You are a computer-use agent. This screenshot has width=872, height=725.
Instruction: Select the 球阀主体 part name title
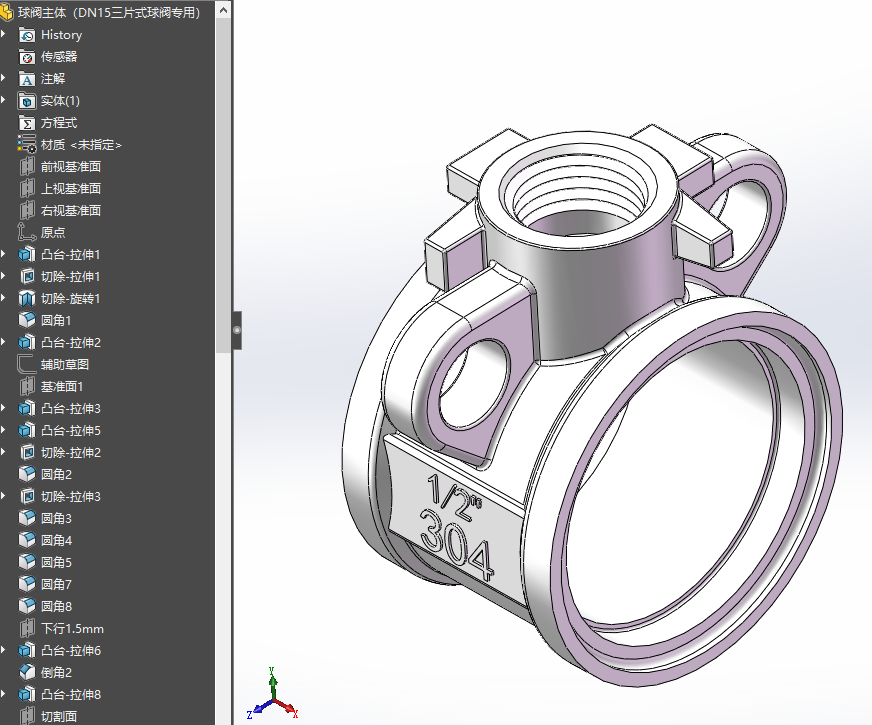[109, 12]
